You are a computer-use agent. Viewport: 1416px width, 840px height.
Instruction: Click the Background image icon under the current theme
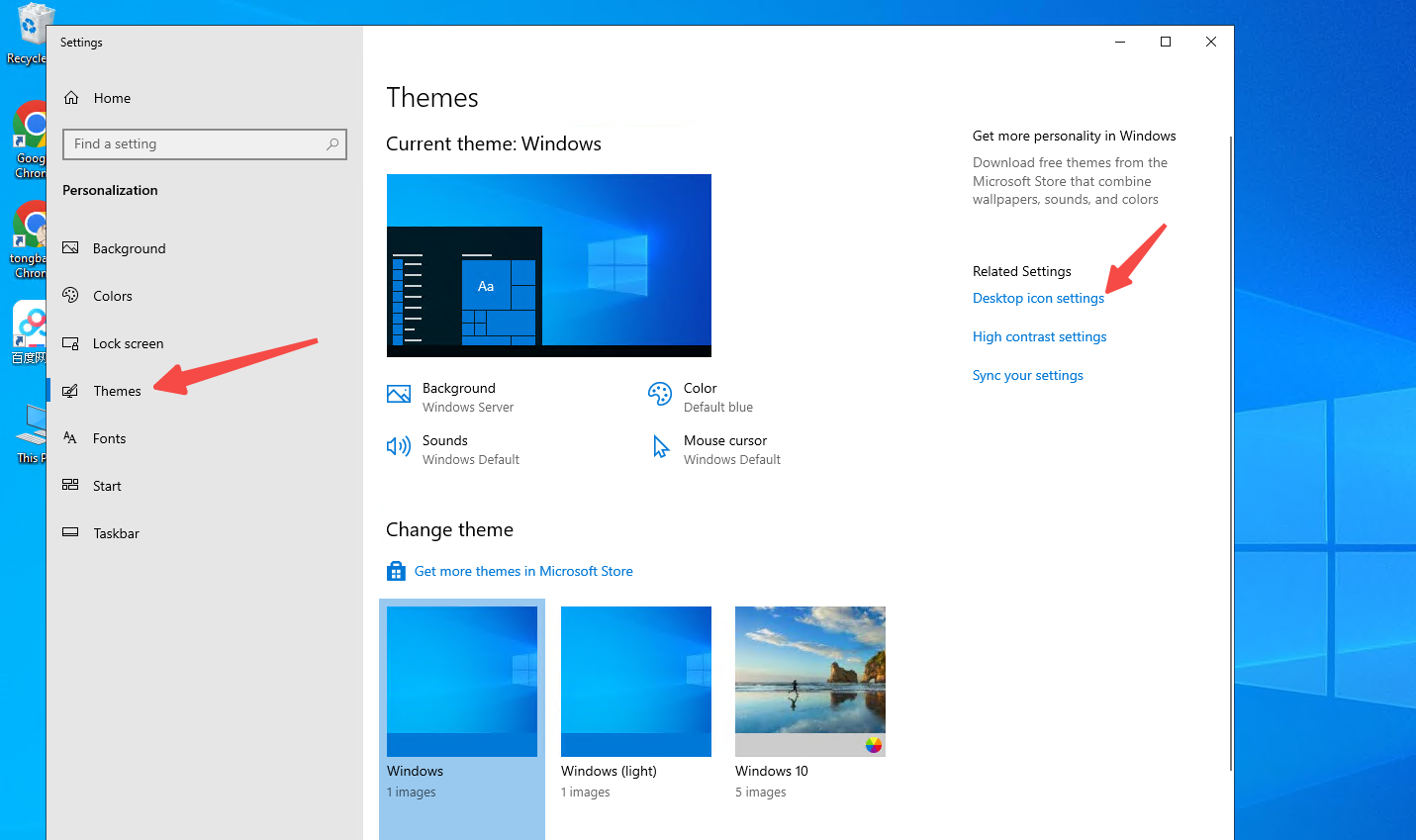pyautogui.click(x=399, y=394)
